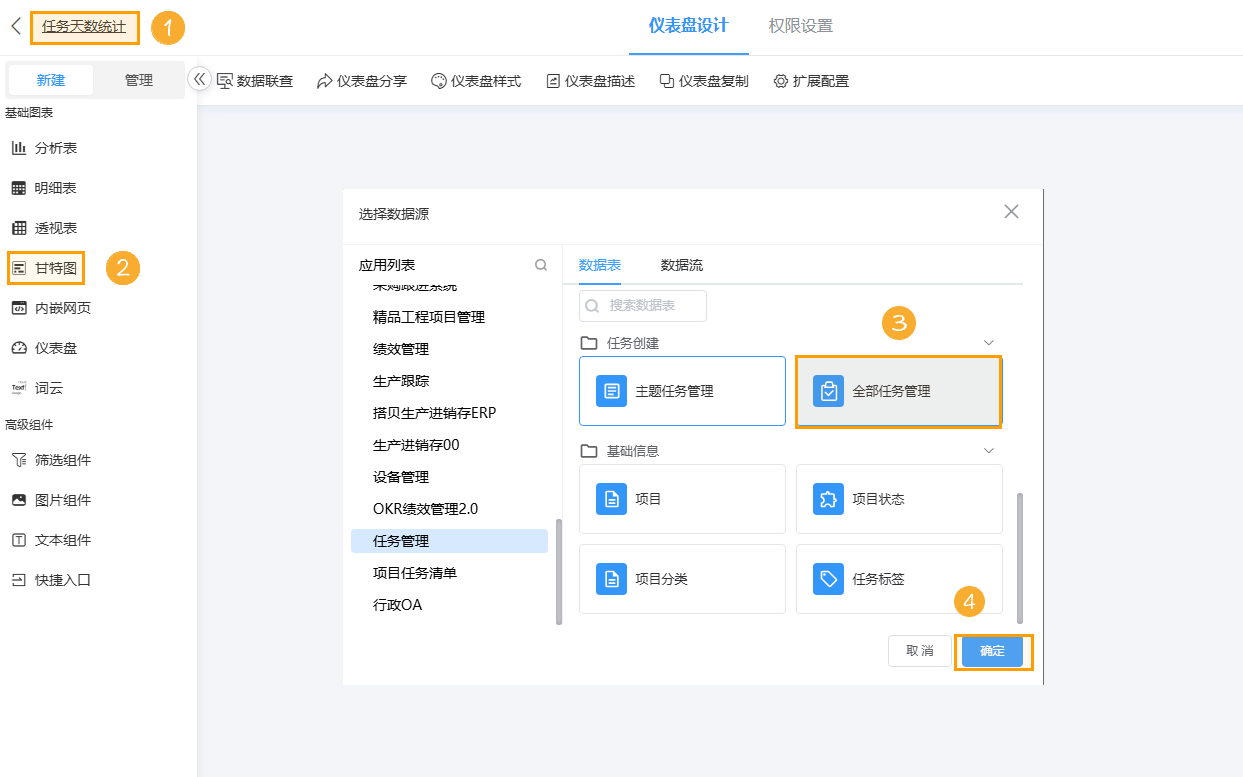Click the 搜索数据表 search input

pyautogui.click(x=643, y=306)
